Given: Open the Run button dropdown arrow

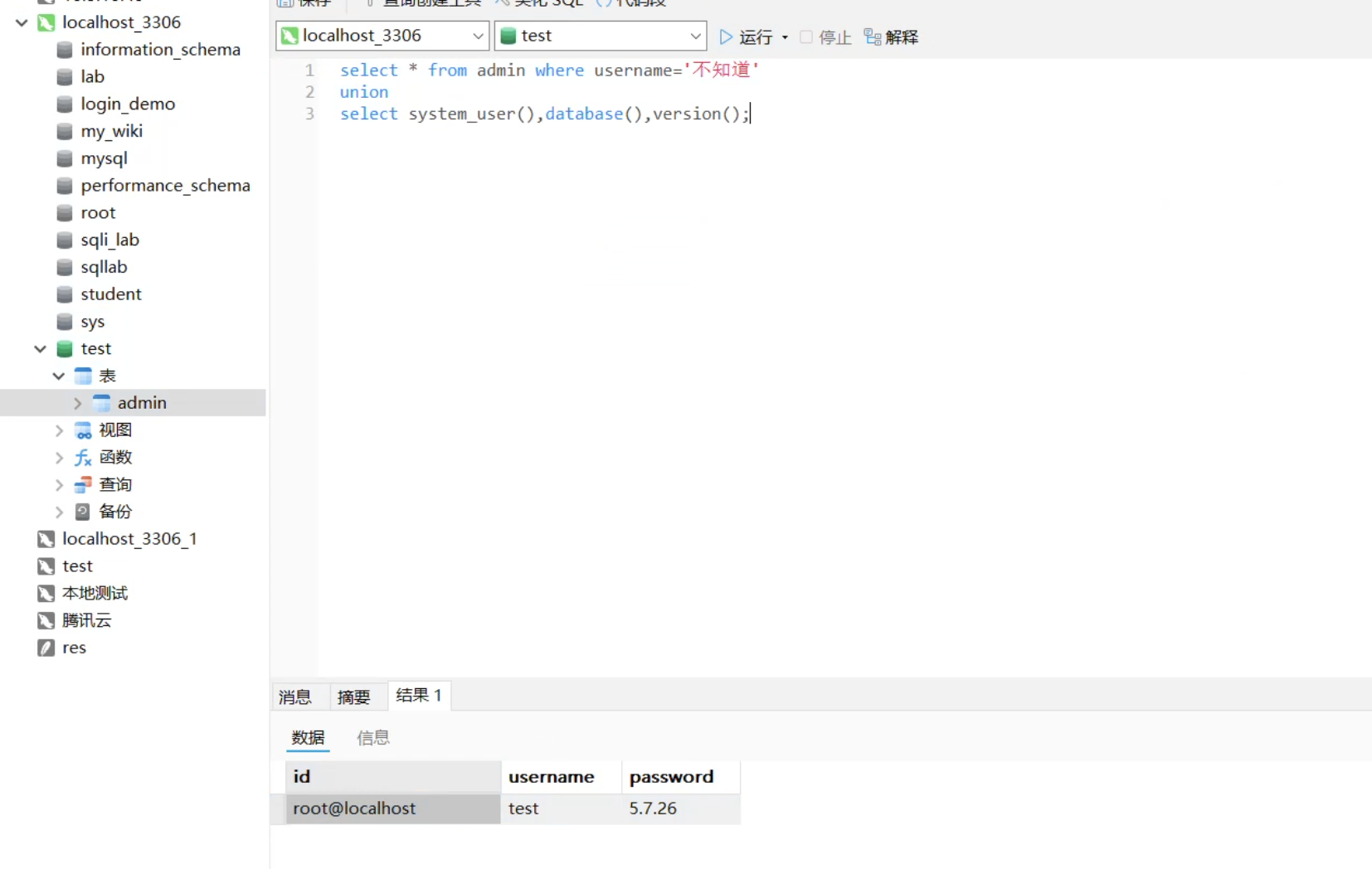Looking at the screenshot, I should 785,37.
